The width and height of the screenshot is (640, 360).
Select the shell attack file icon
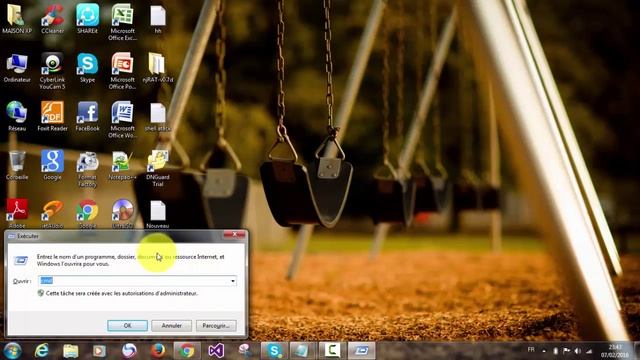(158, 117)
